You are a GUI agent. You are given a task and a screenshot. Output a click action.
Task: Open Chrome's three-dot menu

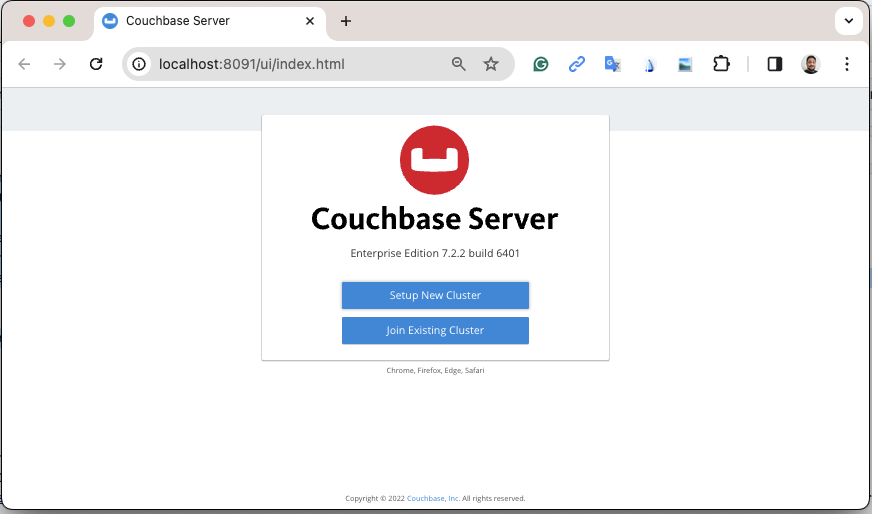(846, 64)
